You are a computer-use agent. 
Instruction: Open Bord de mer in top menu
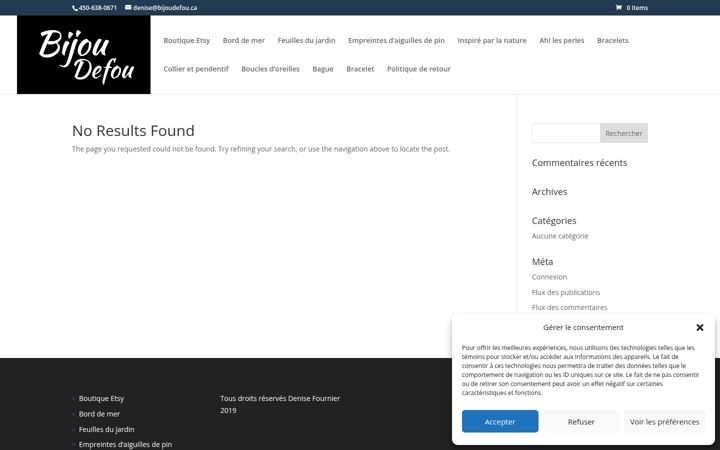[x=243, y=40]
